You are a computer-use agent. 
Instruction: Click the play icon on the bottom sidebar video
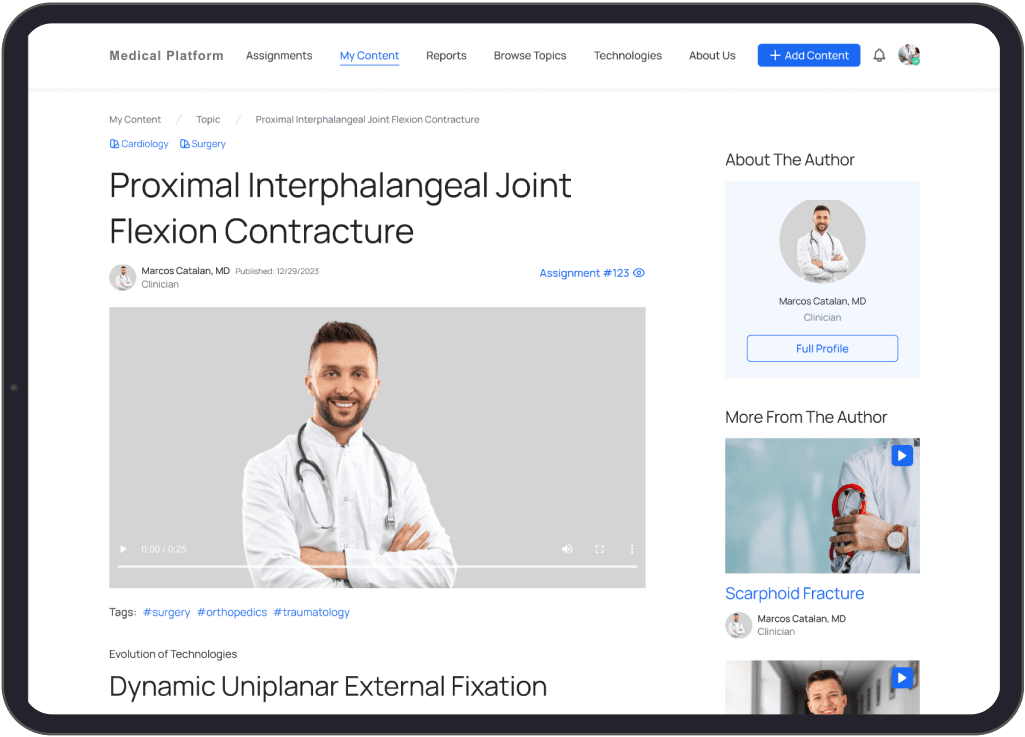click(x=902, y=677)
